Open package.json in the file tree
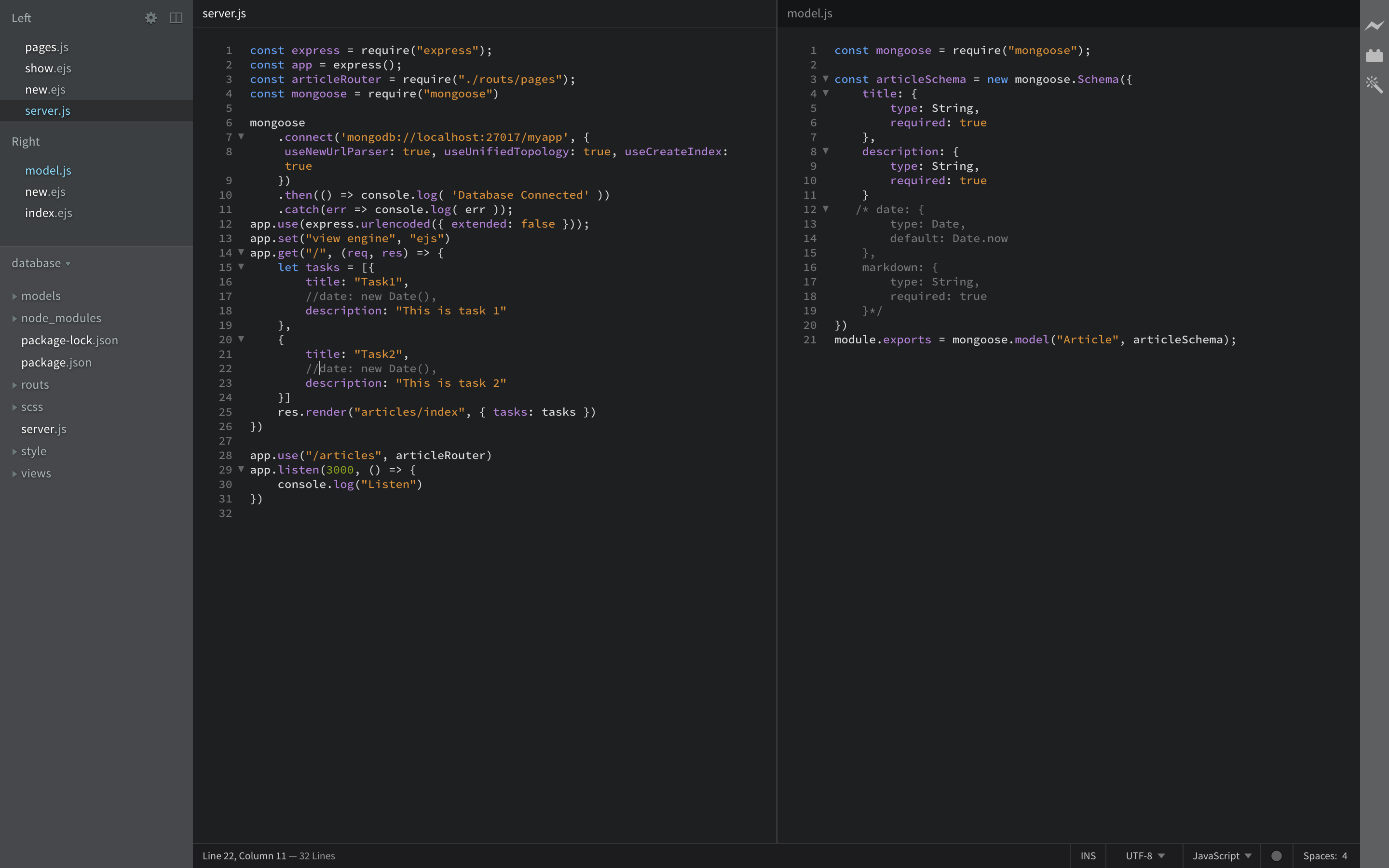 [56, 362]
